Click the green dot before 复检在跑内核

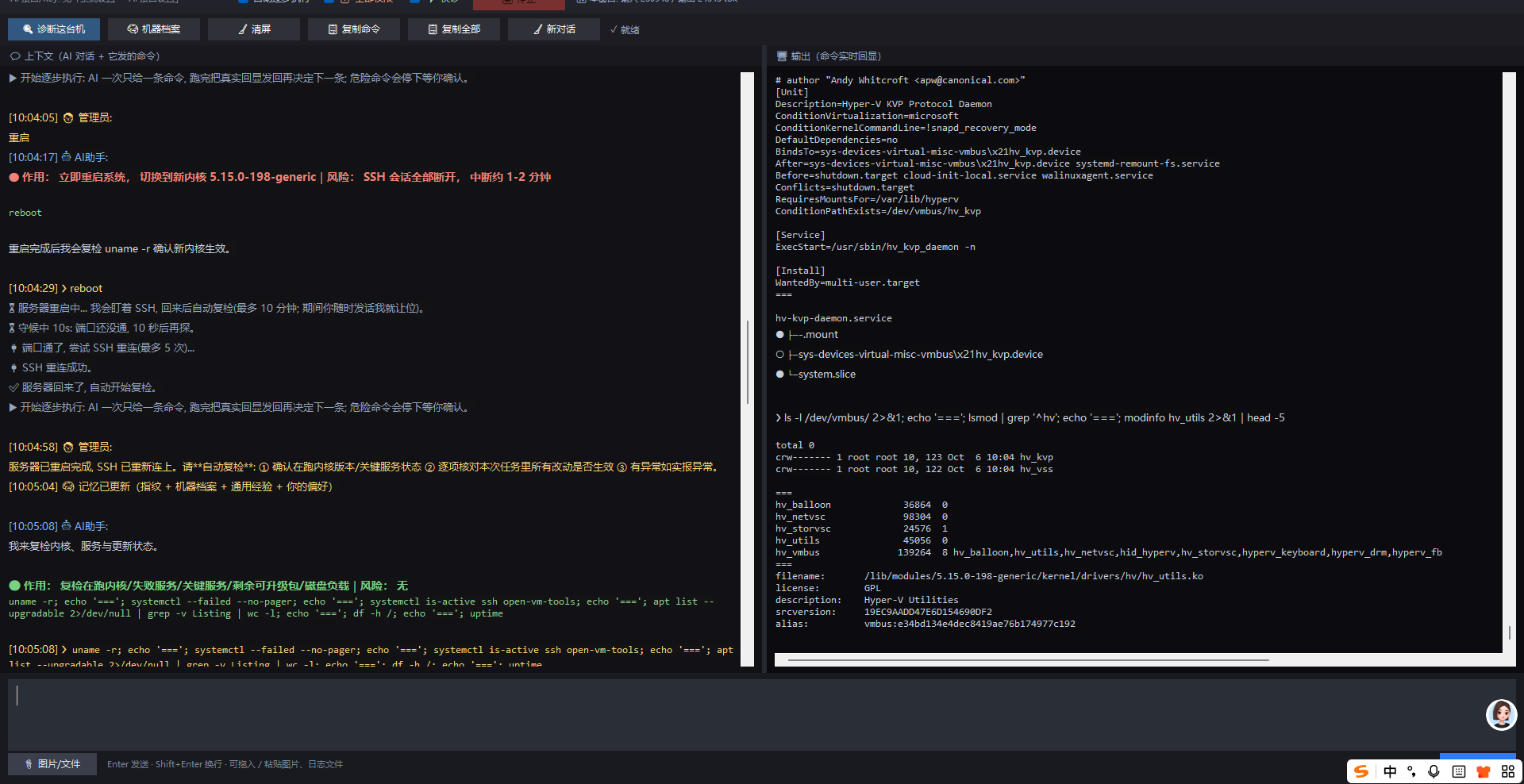14,586
